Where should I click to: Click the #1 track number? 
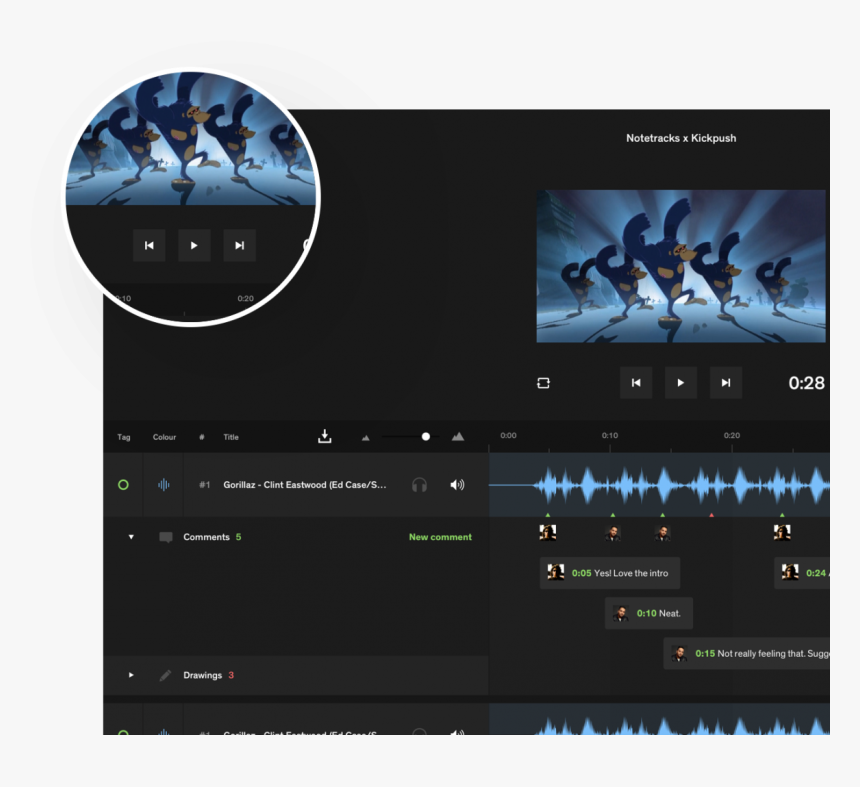pos(205,485)
